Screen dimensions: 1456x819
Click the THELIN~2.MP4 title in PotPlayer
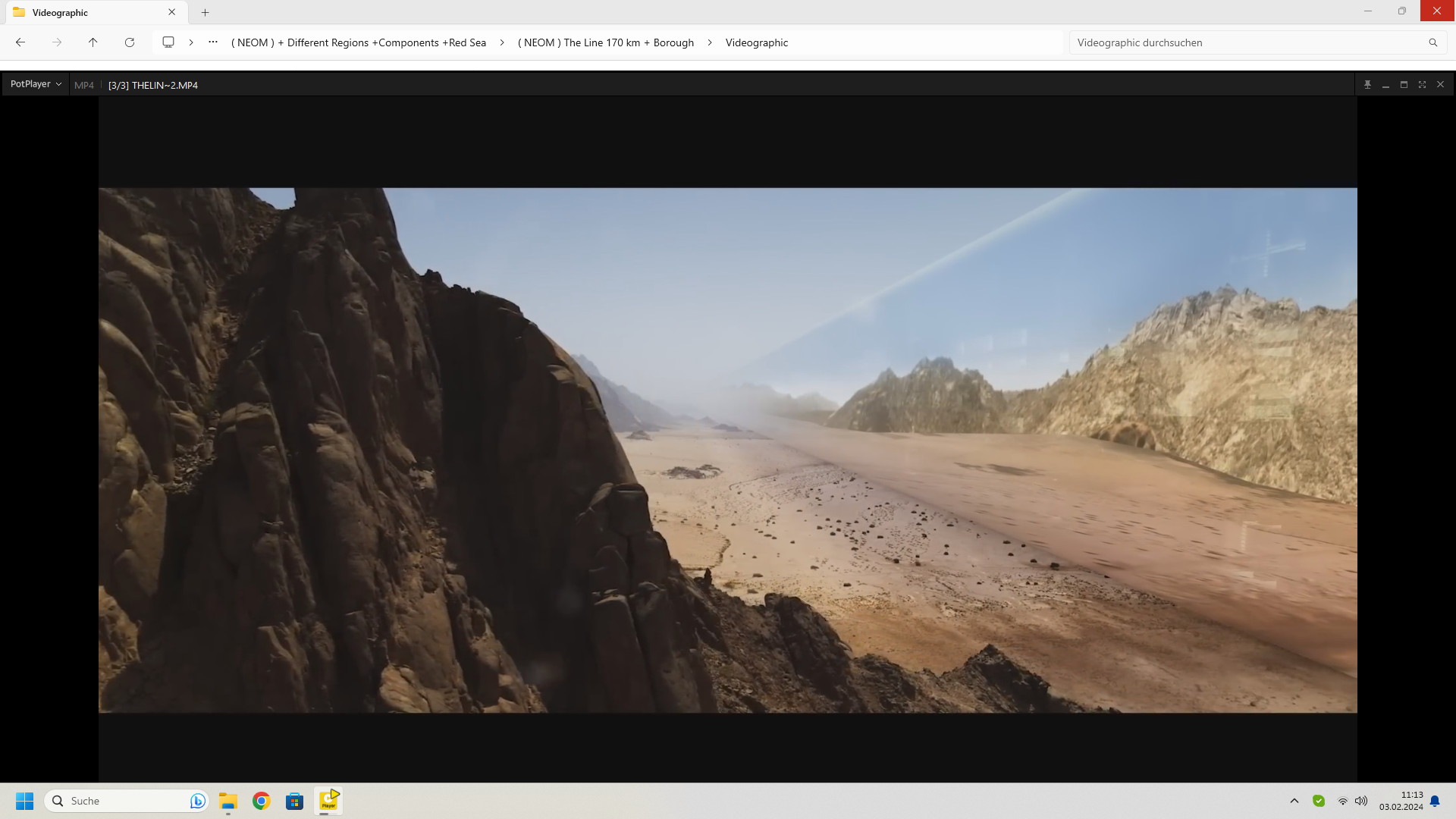(x=153, y=85)
